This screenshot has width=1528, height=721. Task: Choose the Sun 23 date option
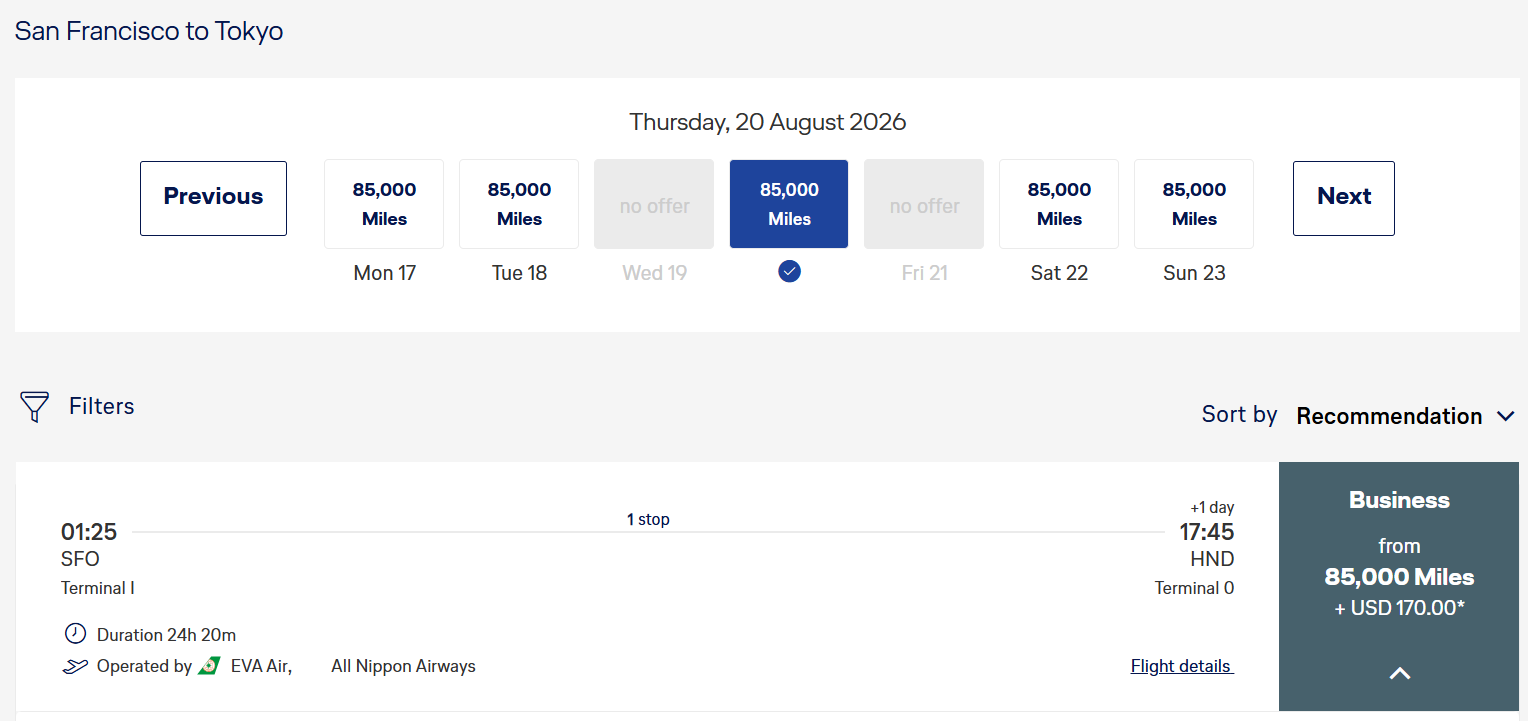click(1194, 204)
